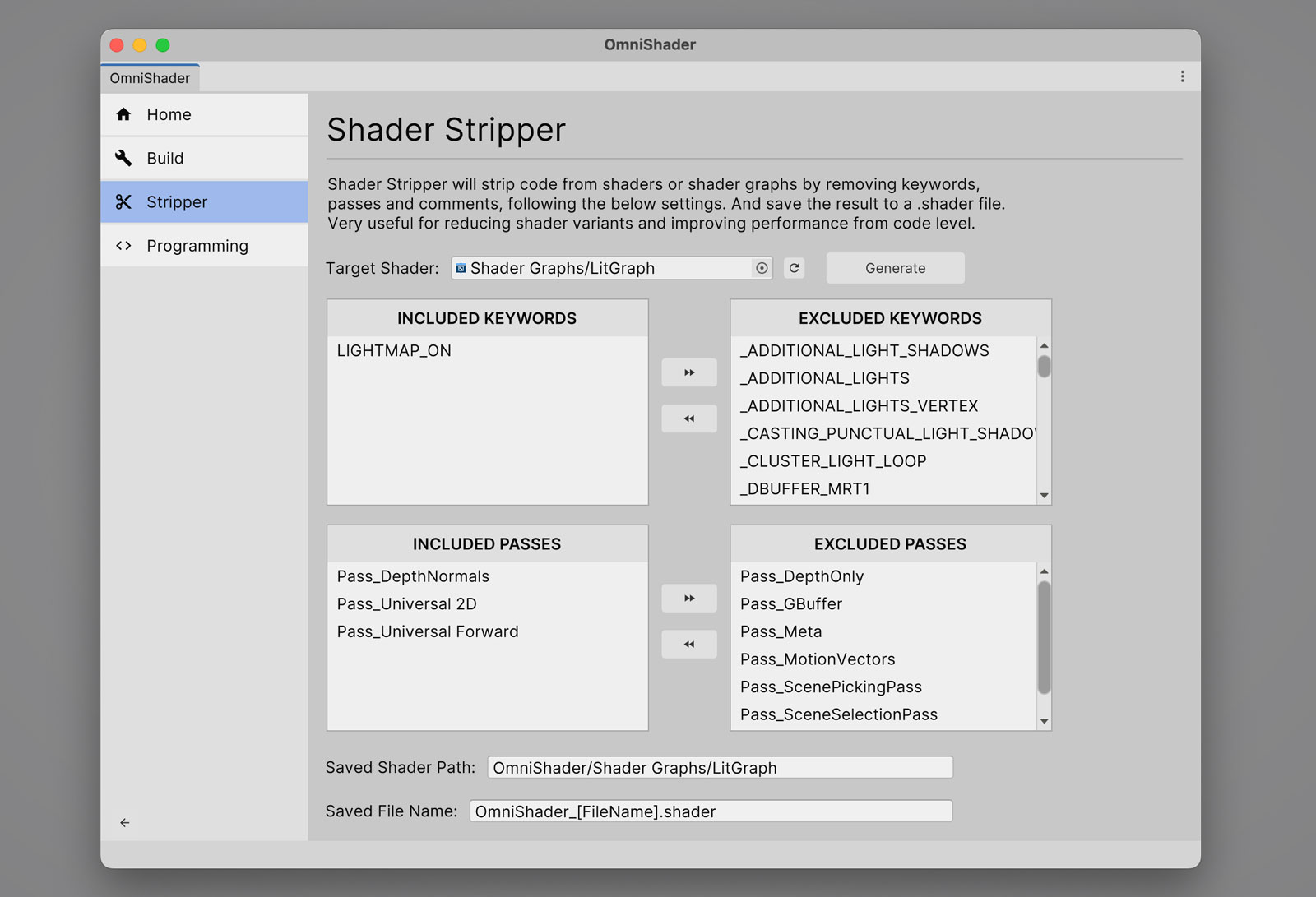Select the Stripper sidebar item
Screen dimensions: 1316x897
(204, 201)
